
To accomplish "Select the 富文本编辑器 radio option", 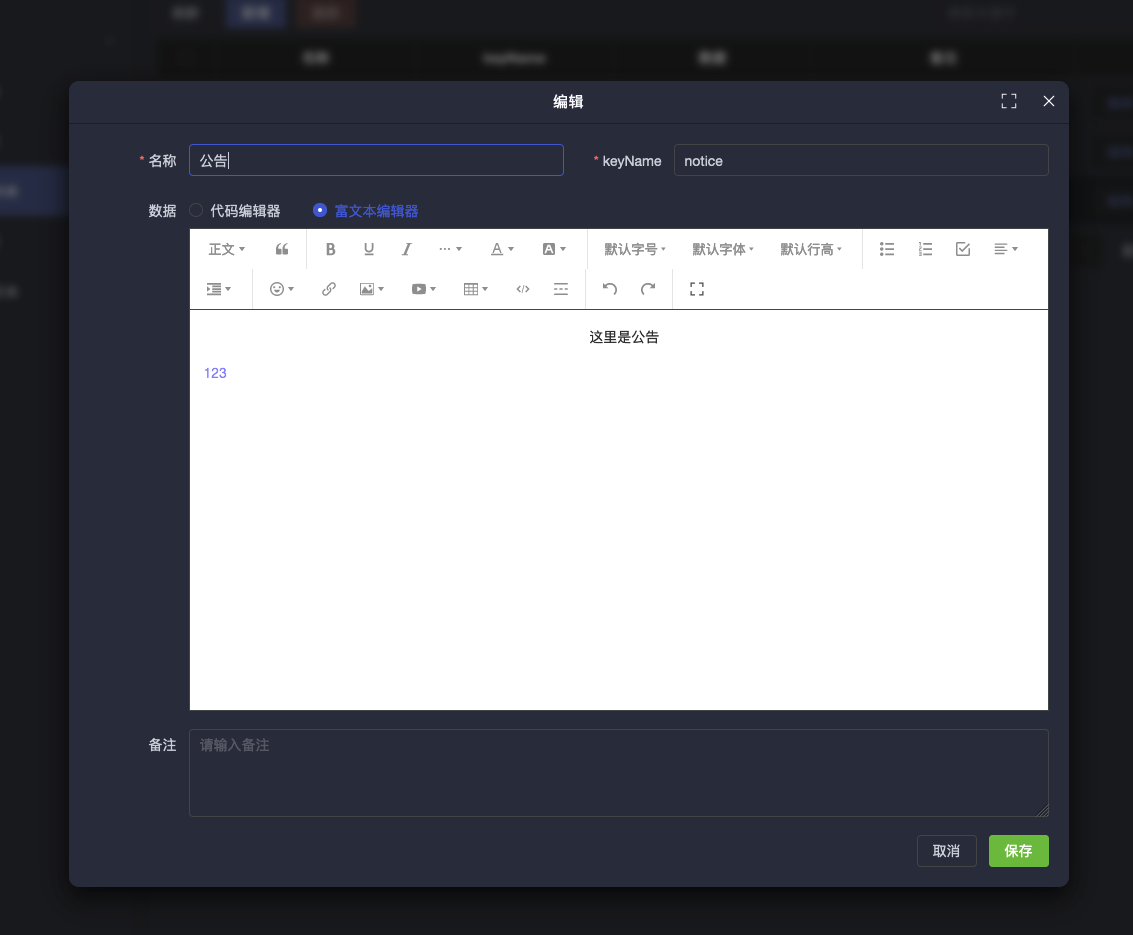I will click(x=320, y=210).
